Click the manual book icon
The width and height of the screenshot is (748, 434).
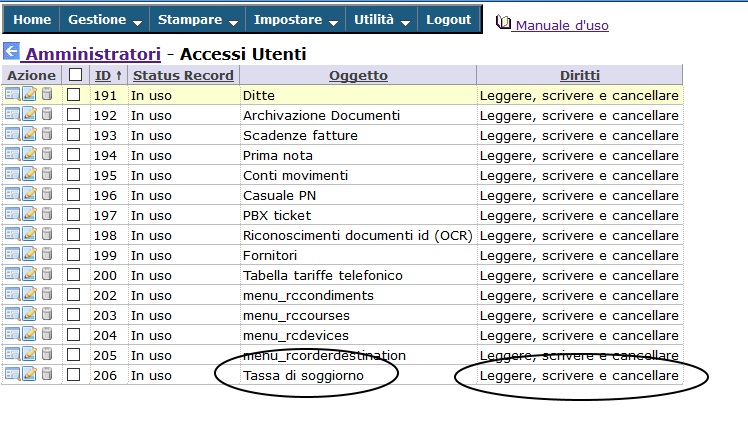(x=503, y=23)
